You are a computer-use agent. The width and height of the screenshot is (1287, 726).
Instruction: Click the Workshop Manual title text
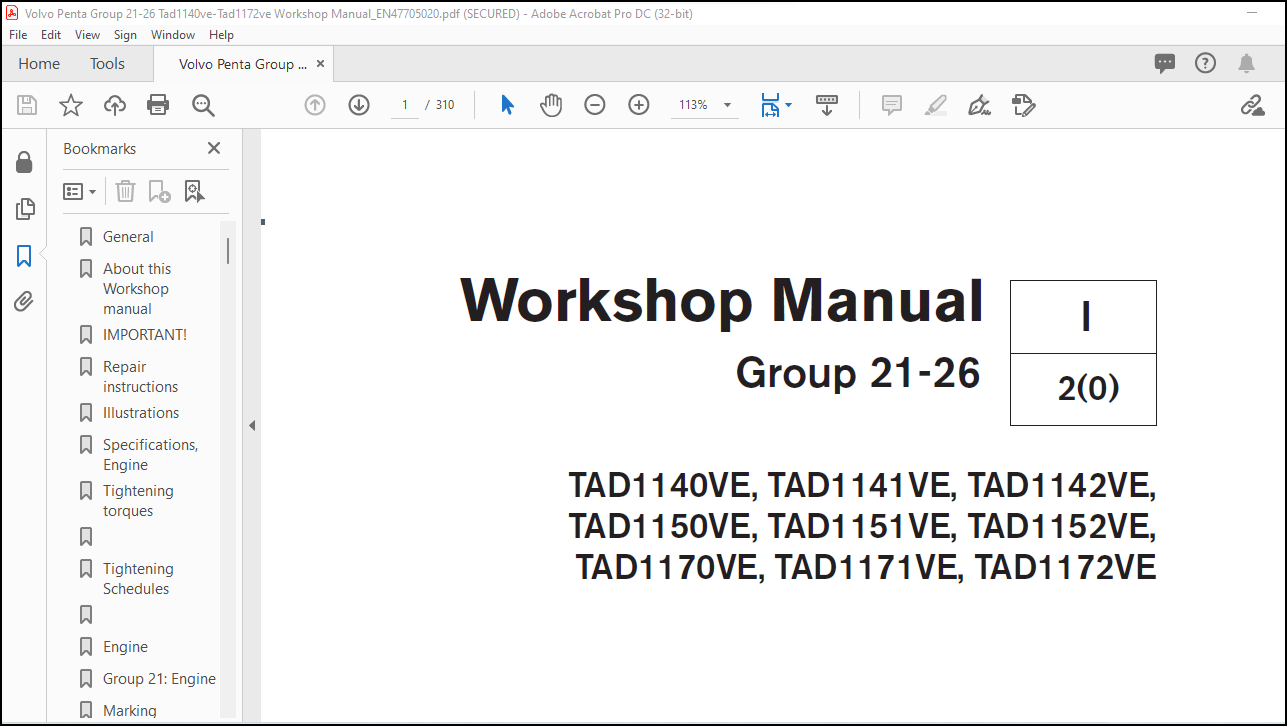722,300
